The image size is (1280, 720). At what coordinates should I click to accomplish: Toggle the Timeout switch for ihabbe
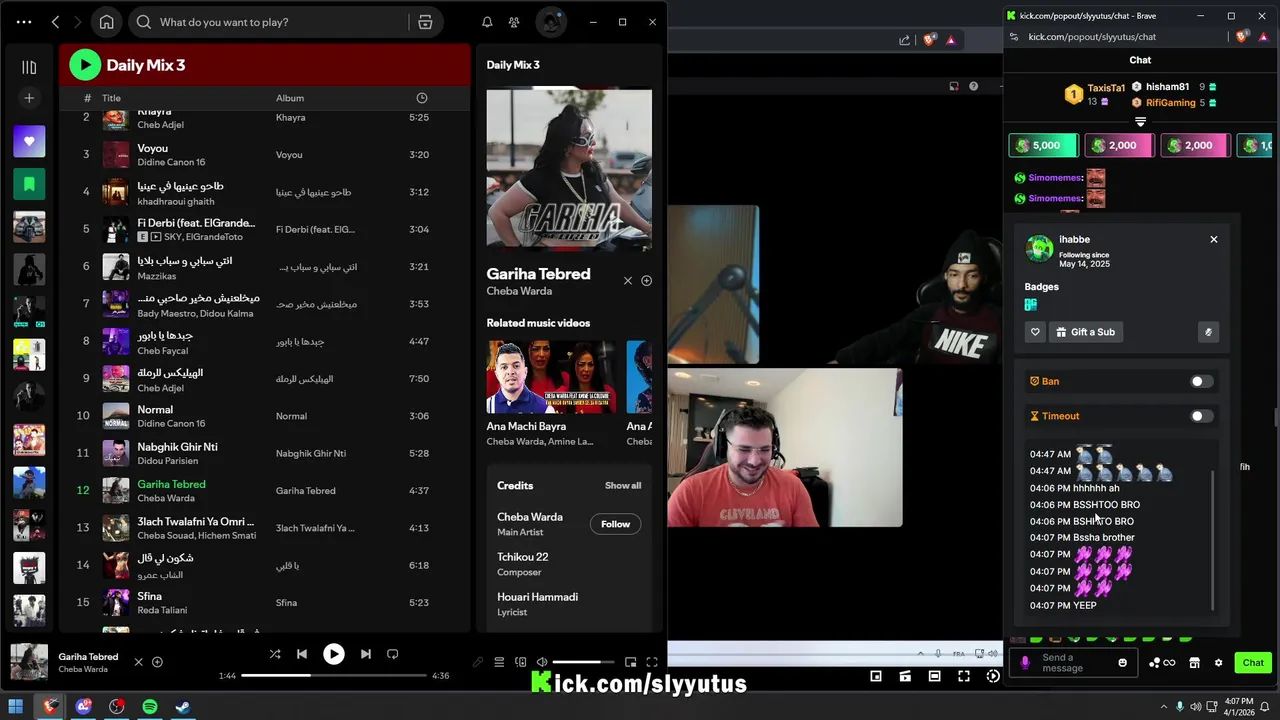click(x=1201, y=416)
